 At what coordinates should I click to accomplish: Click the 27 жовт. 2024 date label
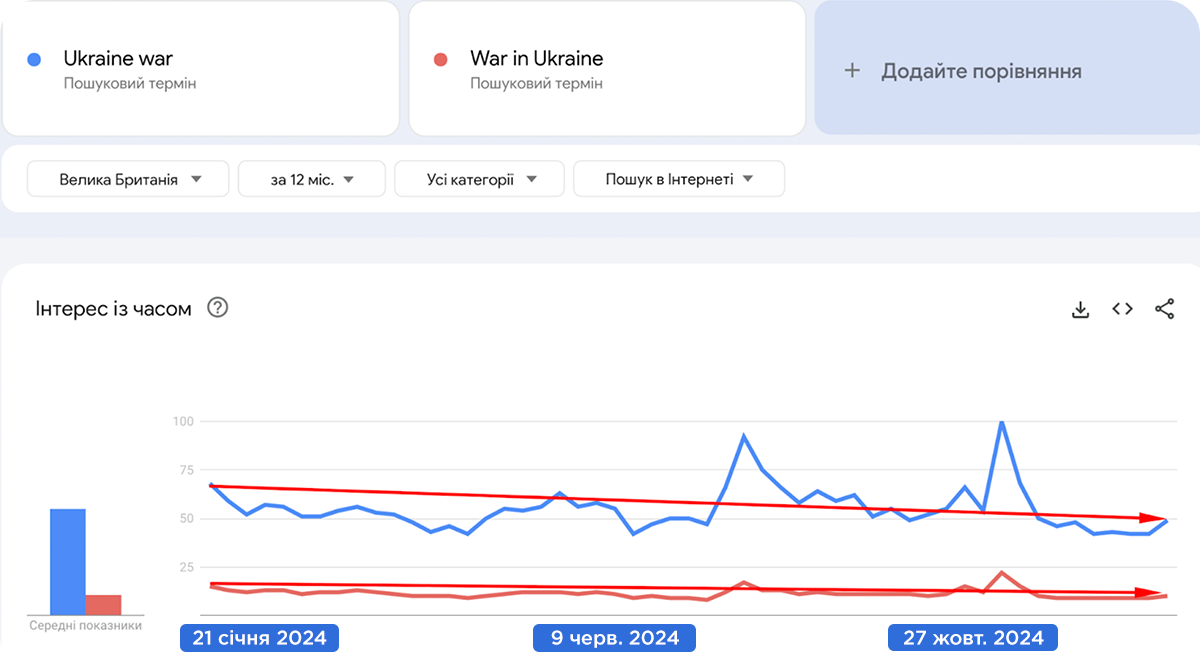tap(973, 638)
